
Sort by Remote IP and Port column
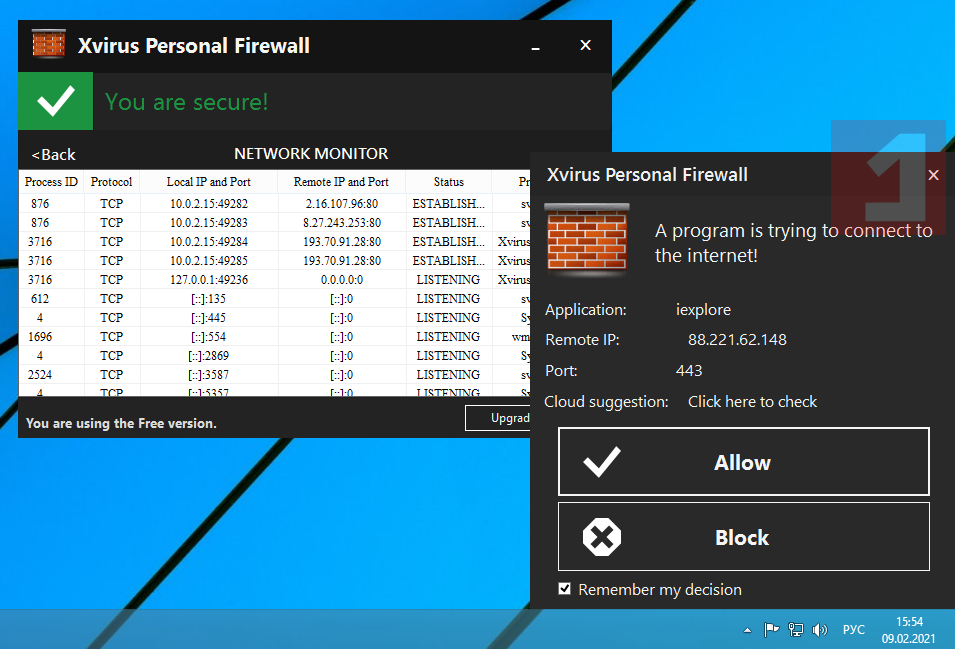(x=341, y=181)
